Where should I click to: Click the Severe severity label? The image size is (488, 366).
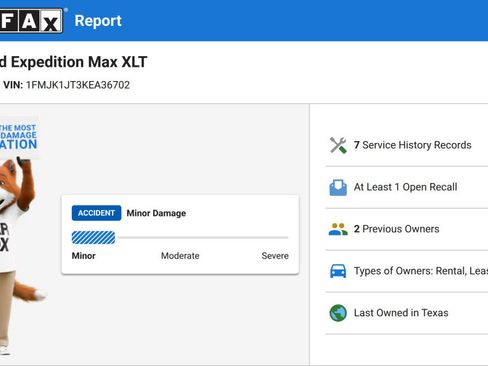275,256
